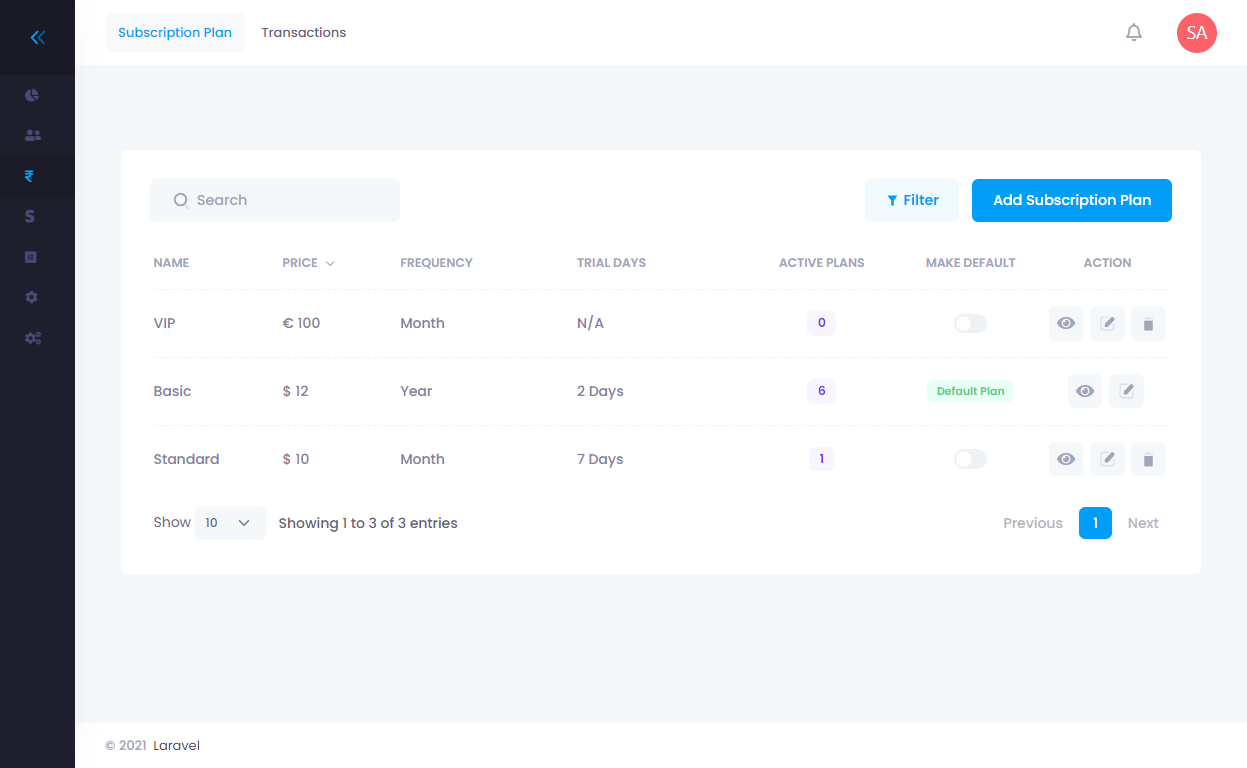Focus the Search input field
This screenshot has height=768, width=1247.
285,200
